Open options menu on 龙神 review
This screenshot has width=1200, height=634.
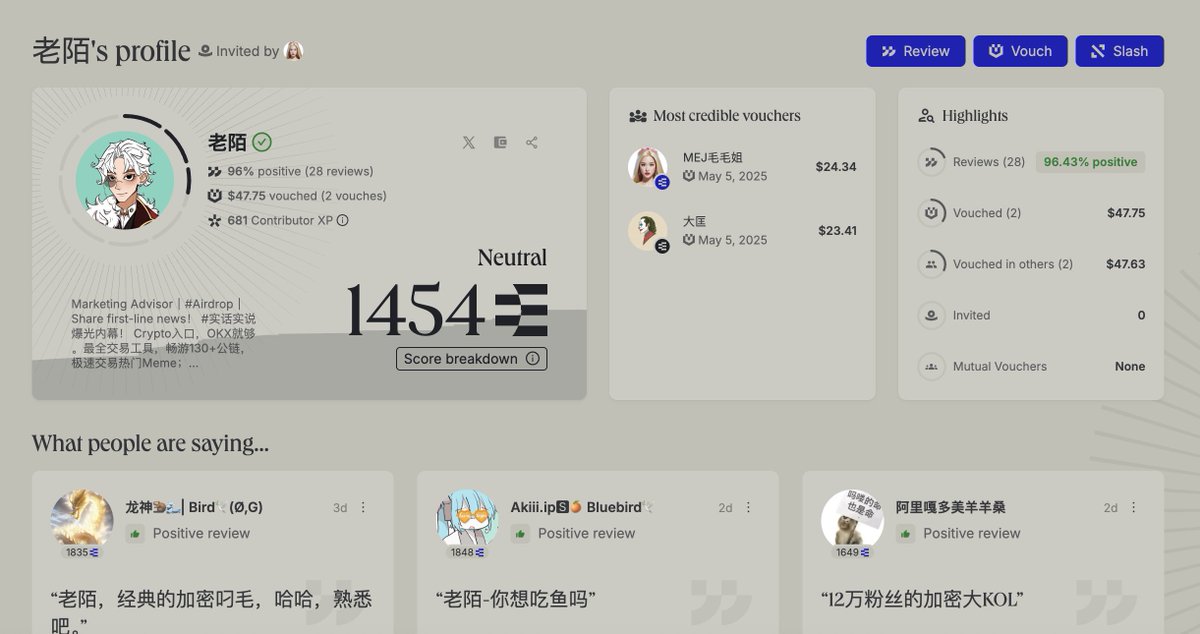tap(363, 508)
